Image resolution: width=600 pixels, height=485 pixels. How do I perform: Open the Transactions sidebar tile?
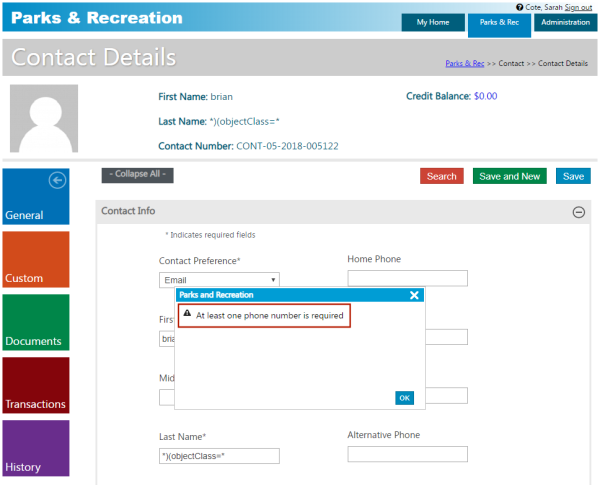tap(36, 386)
